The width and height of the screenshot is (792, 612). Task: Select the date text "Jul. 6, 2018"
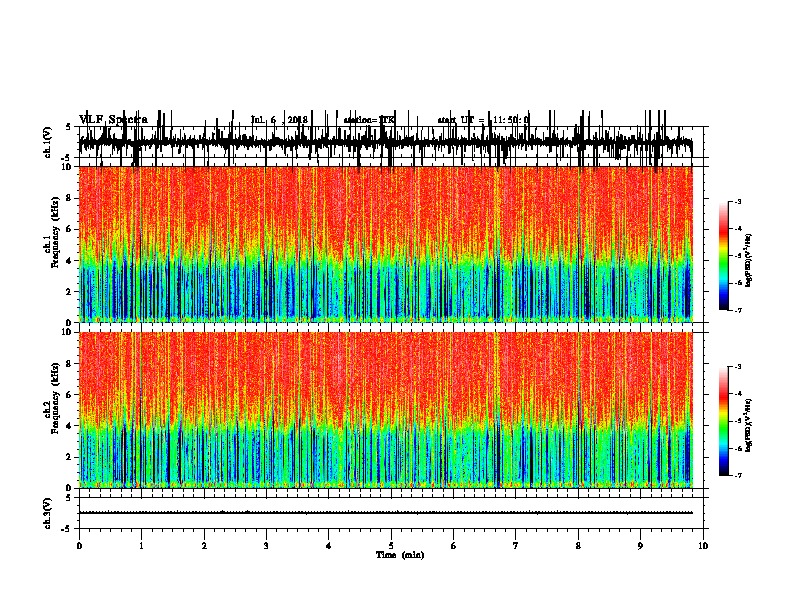coord(279,120)
